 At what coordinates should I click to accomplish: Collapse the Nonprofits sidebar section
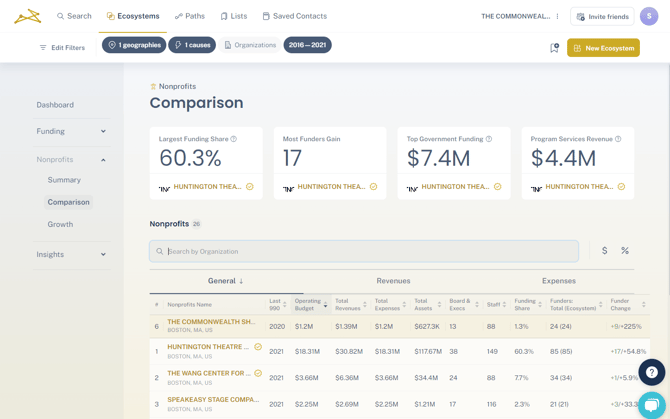pos(103,160)
